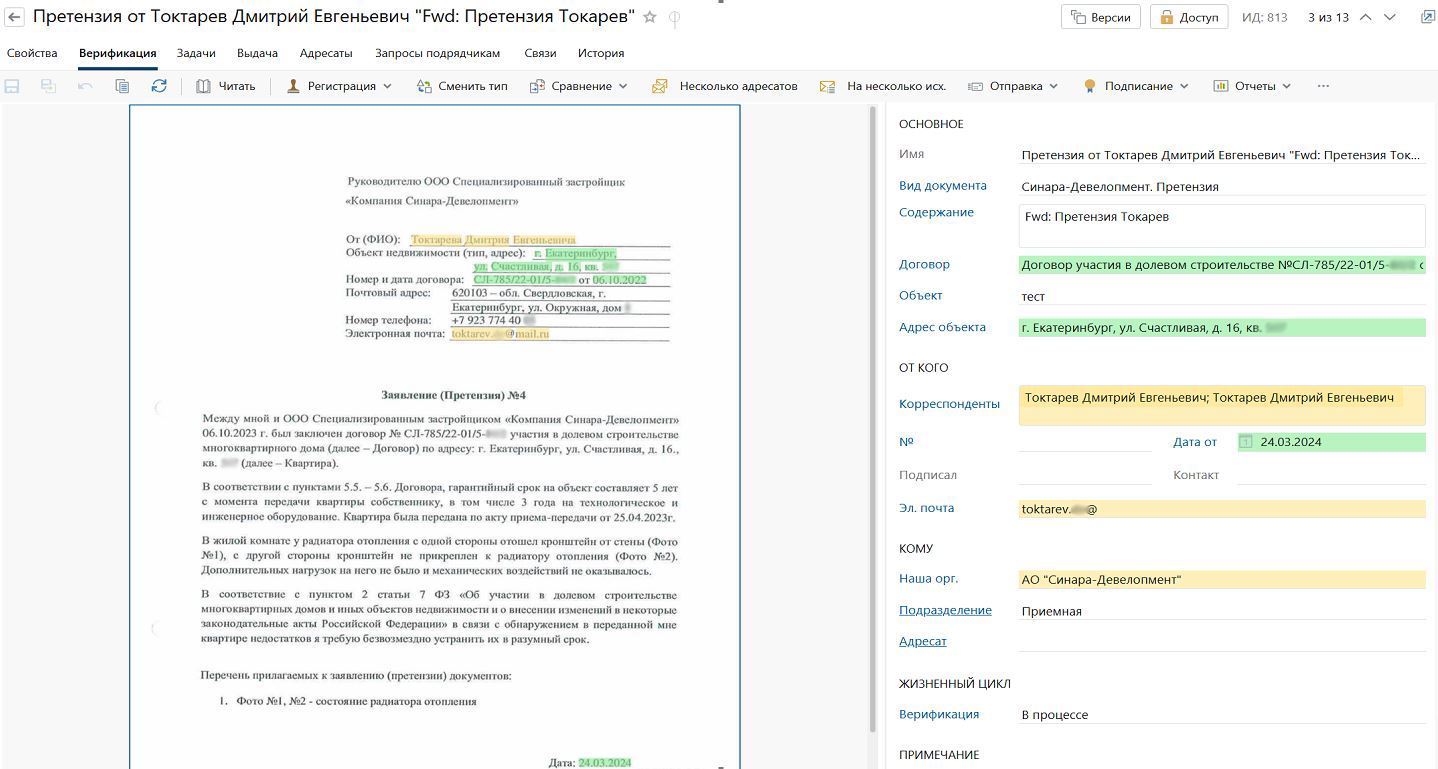Click the Версии button
The width and height of the screenshot is (1438, 769).
pos(1100,17)
